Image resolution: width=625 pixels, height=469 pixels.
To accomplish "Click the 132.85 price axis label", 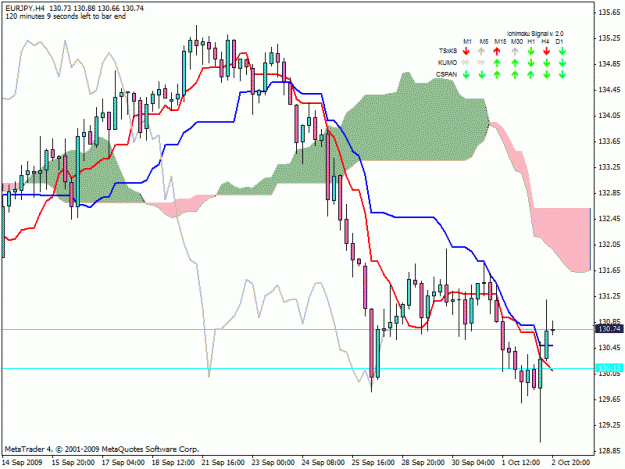I will point(609,193).
